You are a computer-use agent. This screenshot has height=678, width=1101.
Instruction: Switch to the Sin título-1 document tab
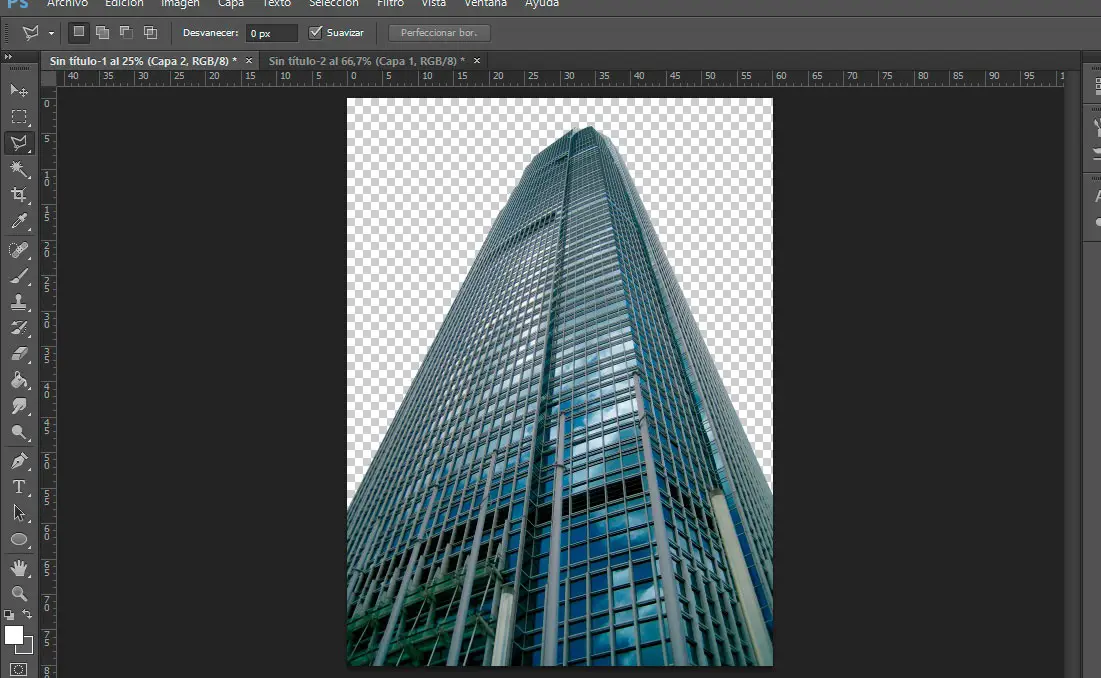143,61
